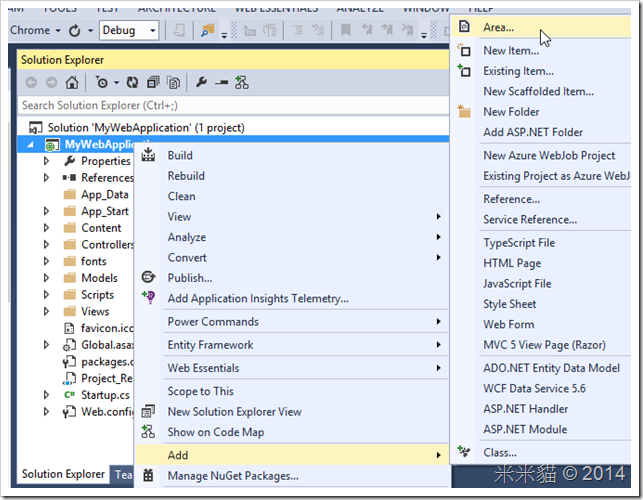643x500 pixels.
Task: Open the View submenu
Action: [292, 217]
